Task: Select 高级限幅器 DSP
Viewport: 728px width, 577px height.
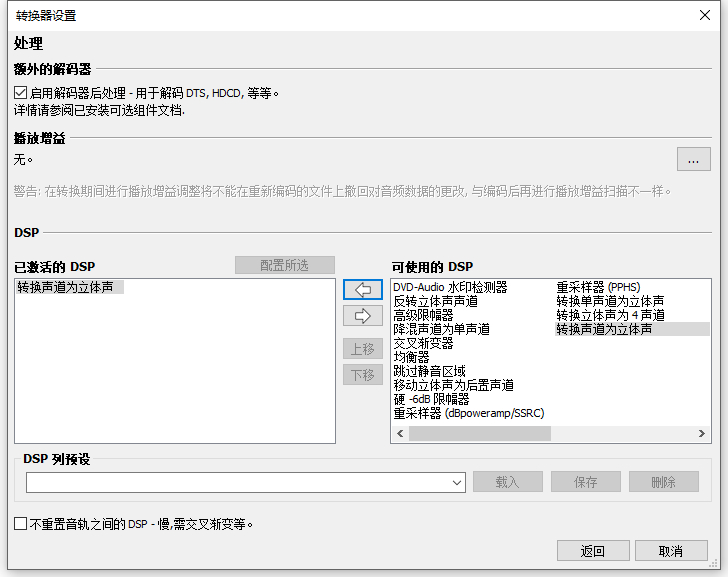Action: (x=423, y=315)
